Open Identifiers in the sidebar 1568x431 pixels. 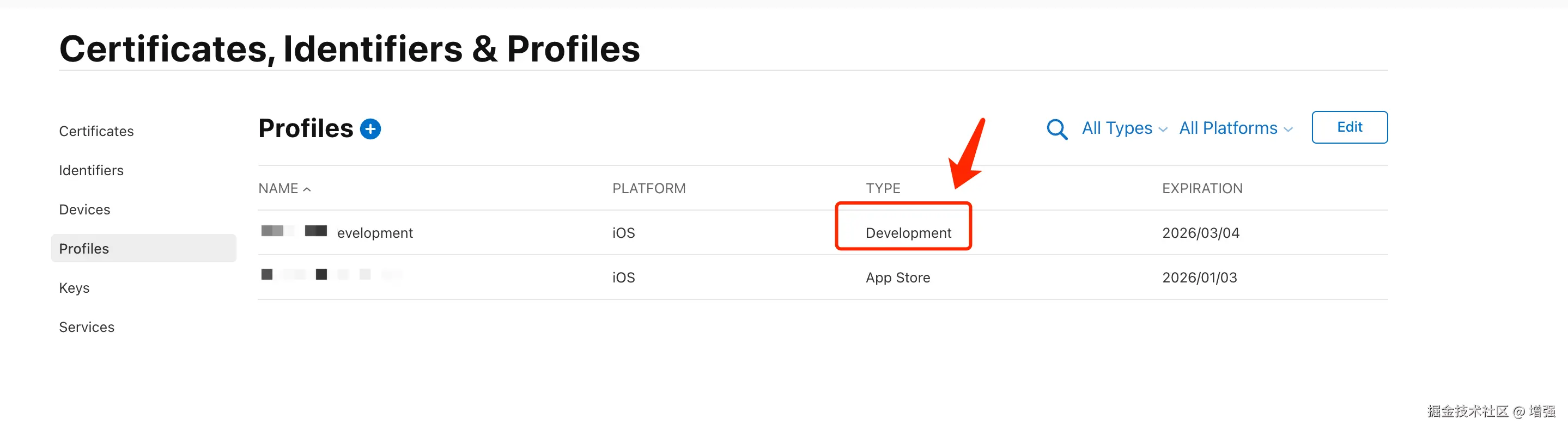tap(92, 170)
